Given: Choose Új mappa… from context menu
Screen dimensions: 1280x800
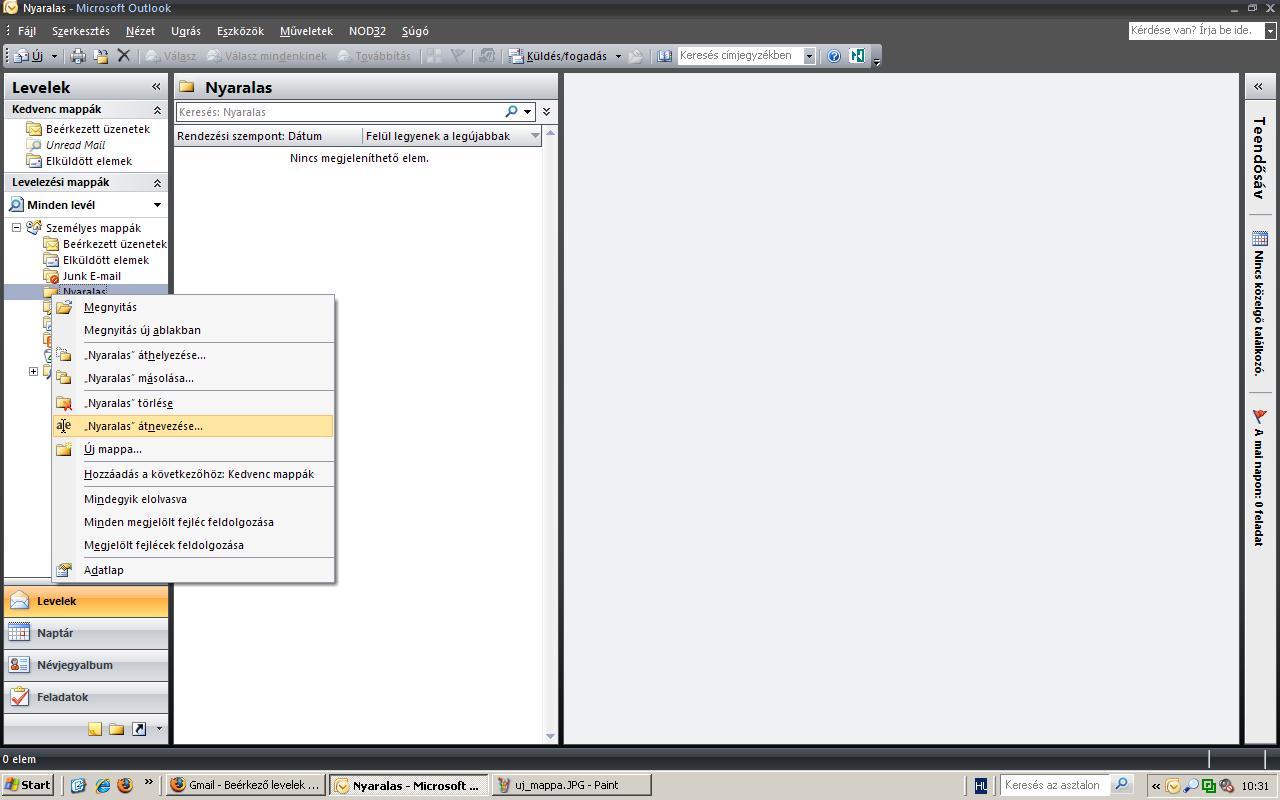Looking at the screenshot, I should pyautogui.click(x=193, y=449).
